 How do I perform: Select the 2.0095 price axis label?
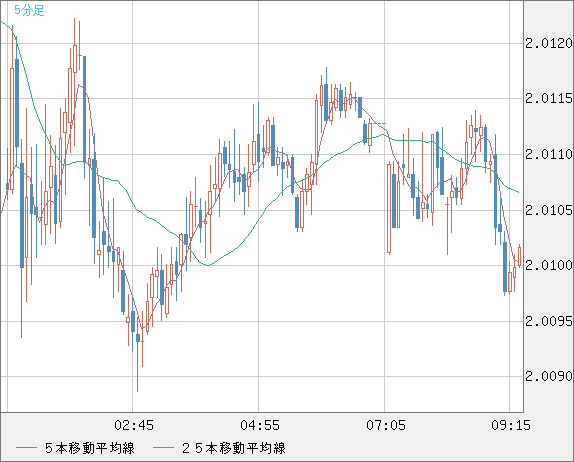(549, 321)
